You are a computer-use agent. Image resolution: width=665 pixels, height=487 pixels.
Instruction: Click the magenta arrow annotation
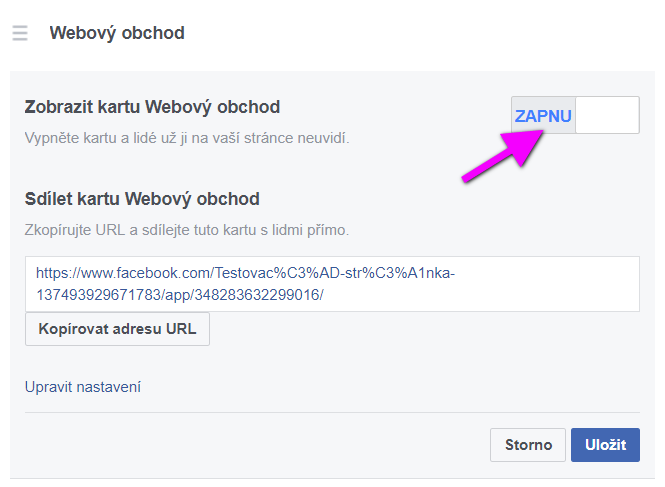pos(503,157)
